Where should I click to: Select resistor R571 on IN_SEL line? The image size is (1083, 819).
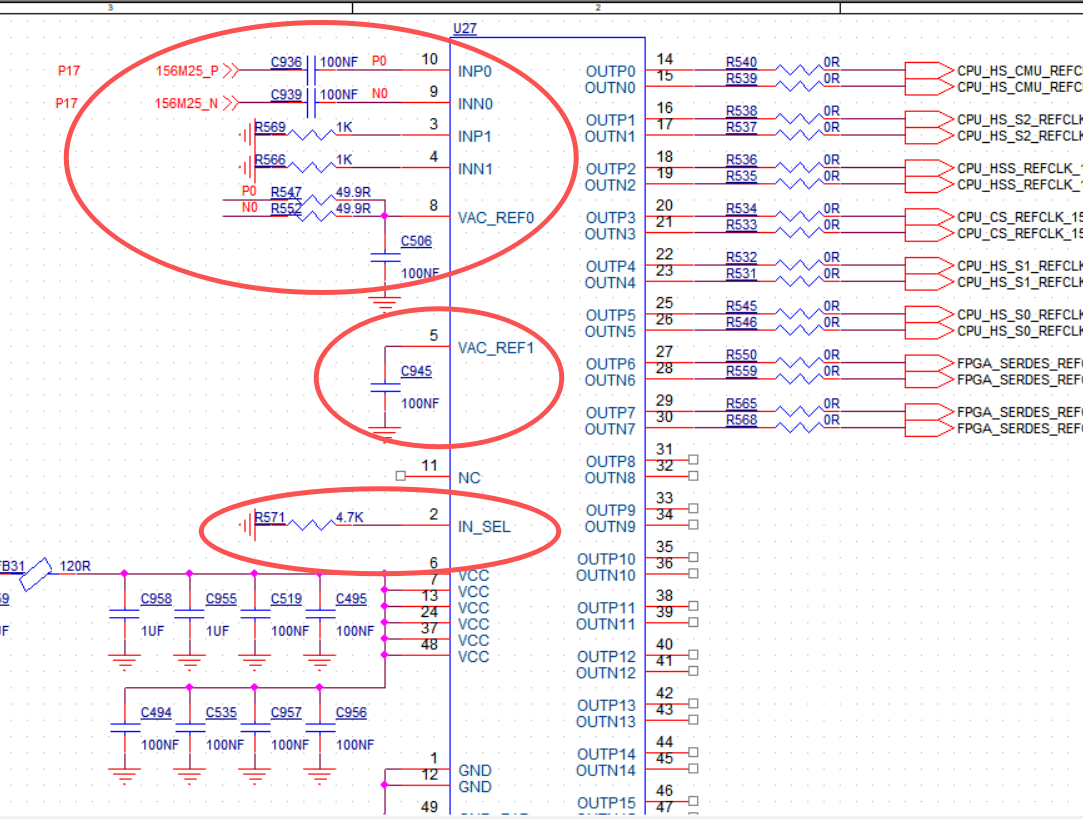312,525
